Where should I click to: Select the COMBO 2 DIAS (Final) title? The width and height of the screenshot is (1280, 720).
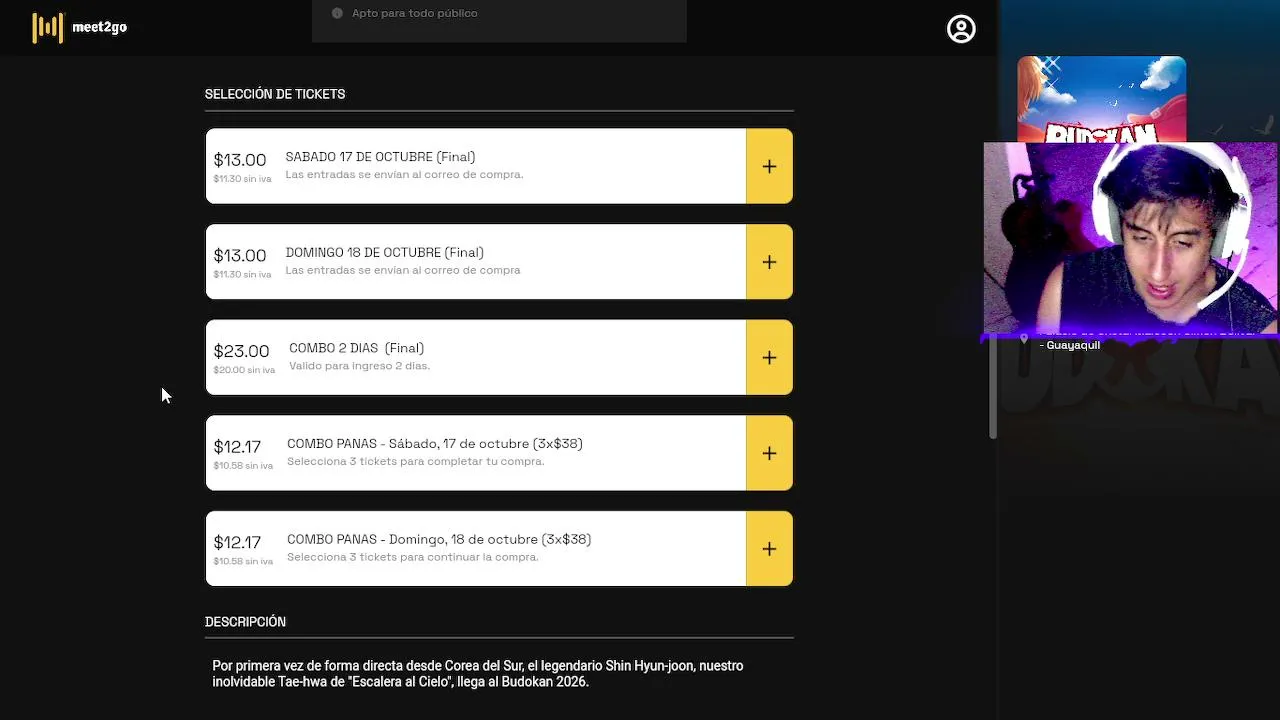coord(356,348)
